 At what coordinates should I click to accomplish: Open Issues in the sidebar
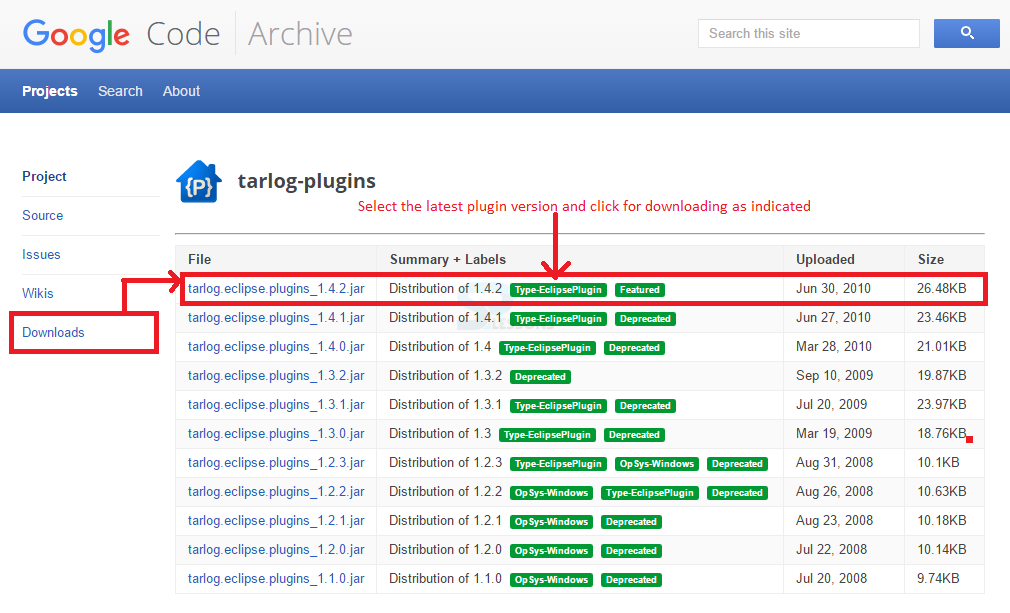click(41, 254)
